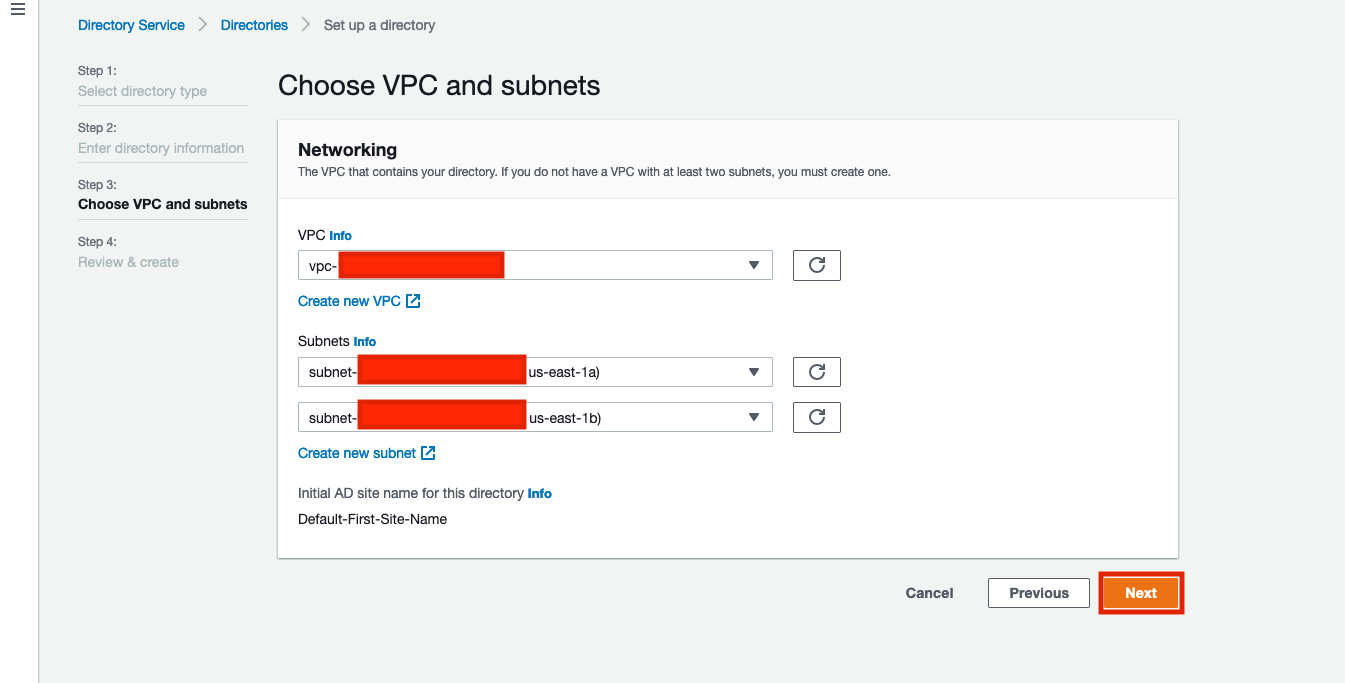Click external link icon beside Create new VPC
The height and width of the screenshot is (683, 1345).
click(x=413, y=301)
